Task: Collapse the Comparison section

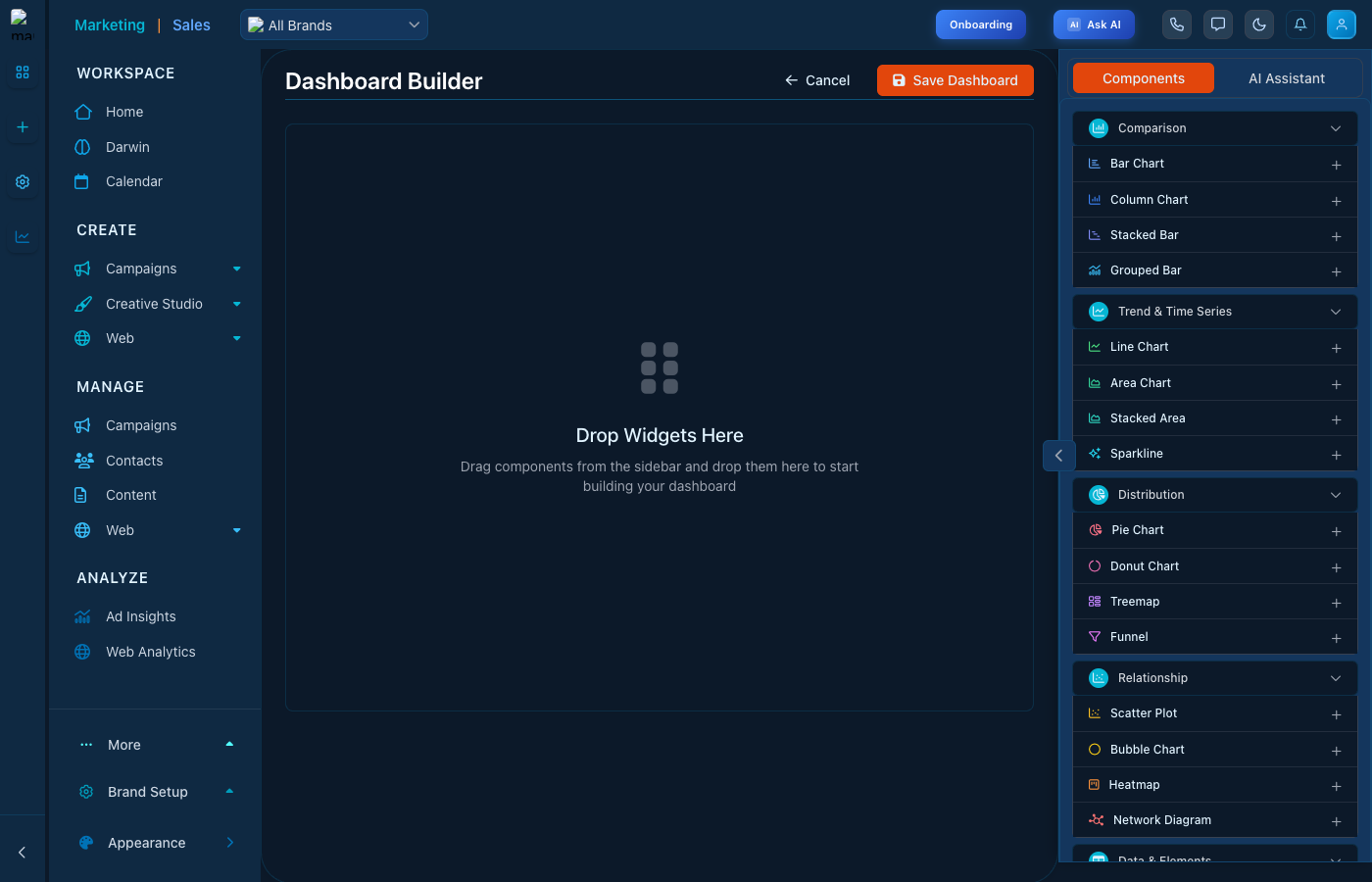Action: (x=1215, y=128)
